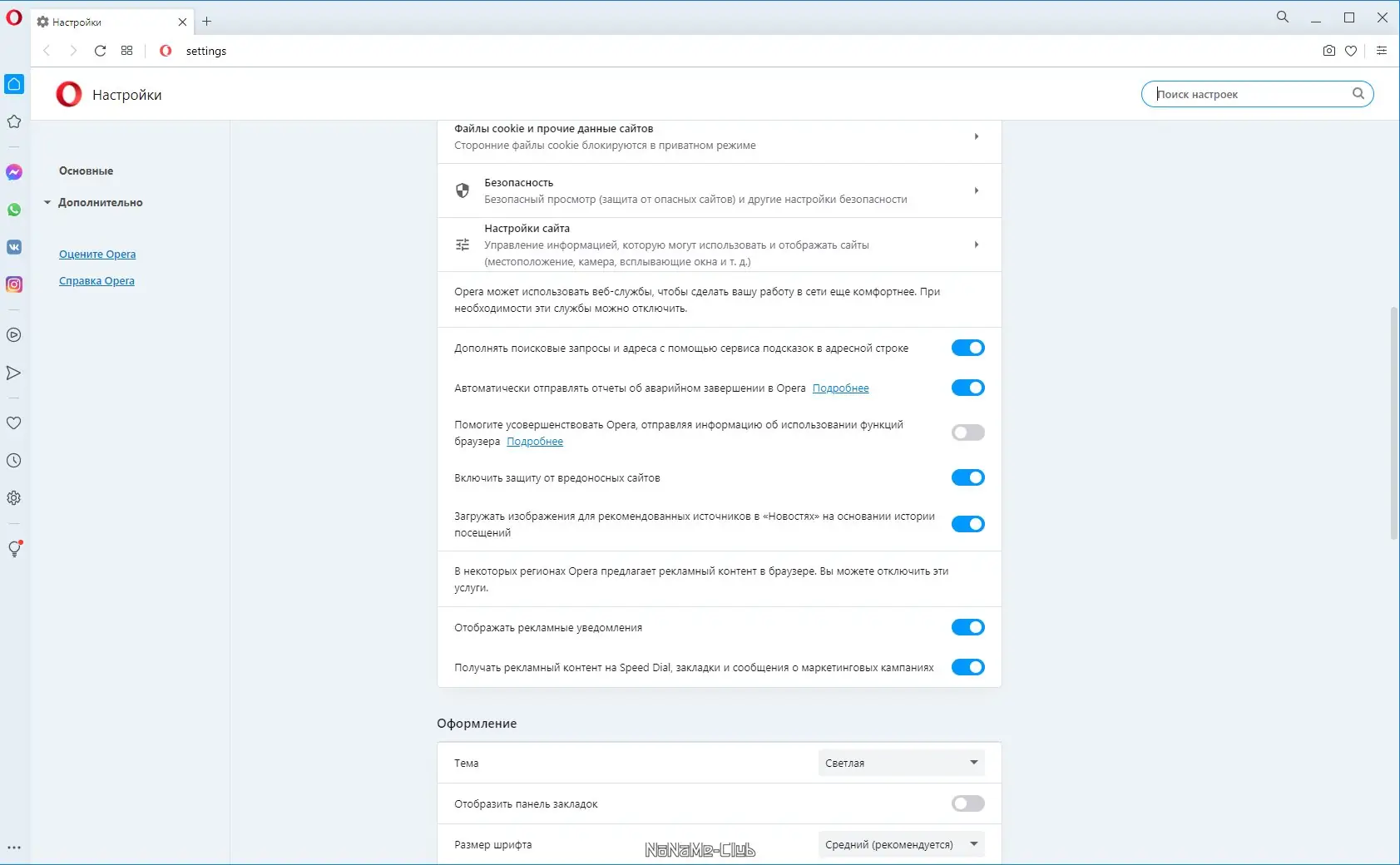Toggle automatic crash report sending switch
The height and width of the screenshot is (865, 1400).
click(x=968, y=388)
